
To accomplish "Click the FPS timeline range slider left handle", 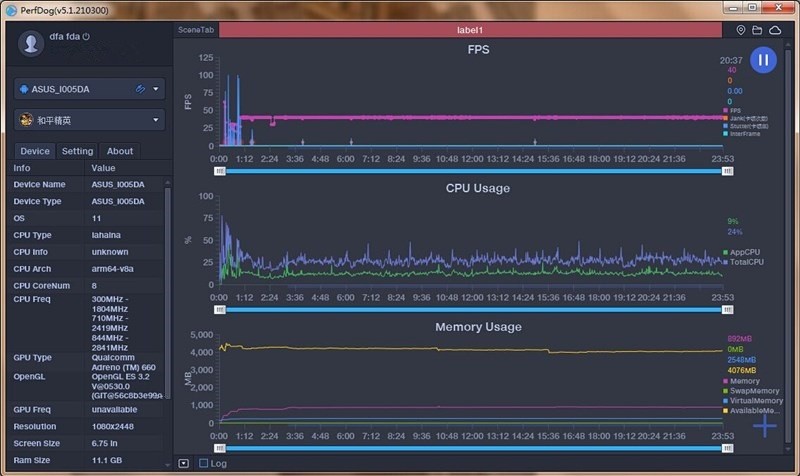I will (220, 171).
